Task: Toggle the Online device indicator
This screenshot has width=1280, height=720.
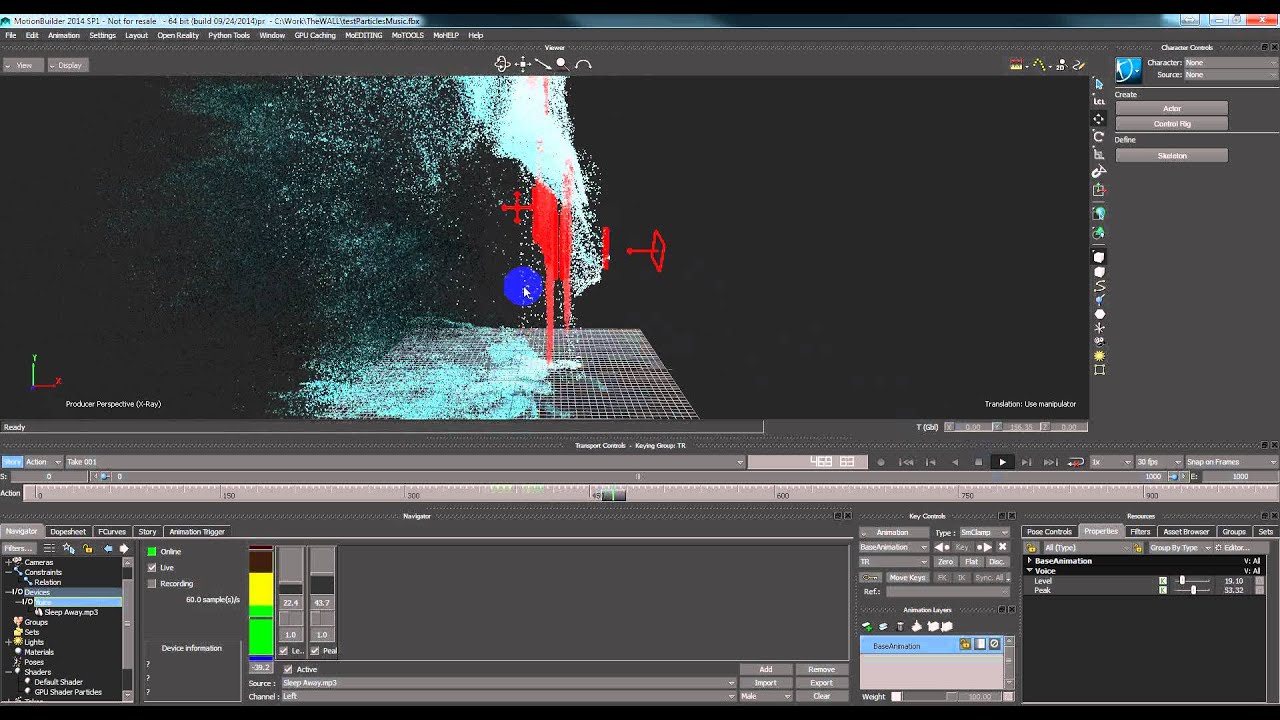Action: (152, 551)
